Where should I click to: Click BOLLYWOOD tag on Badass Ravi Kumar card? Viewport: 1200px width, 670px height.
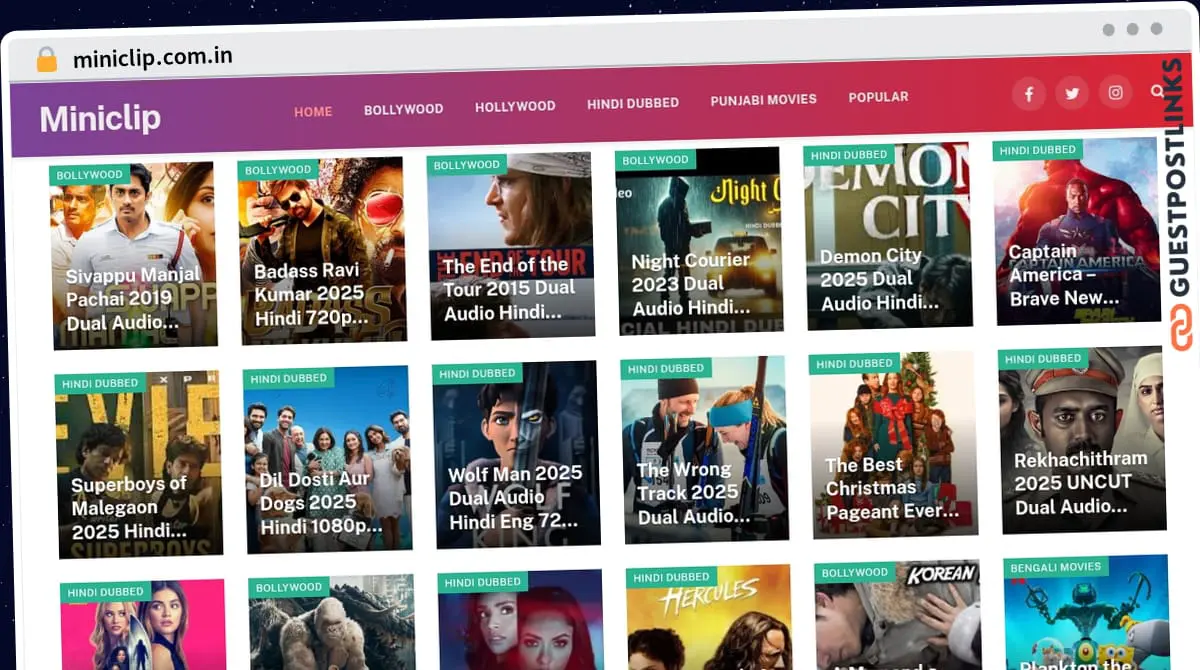278,170
